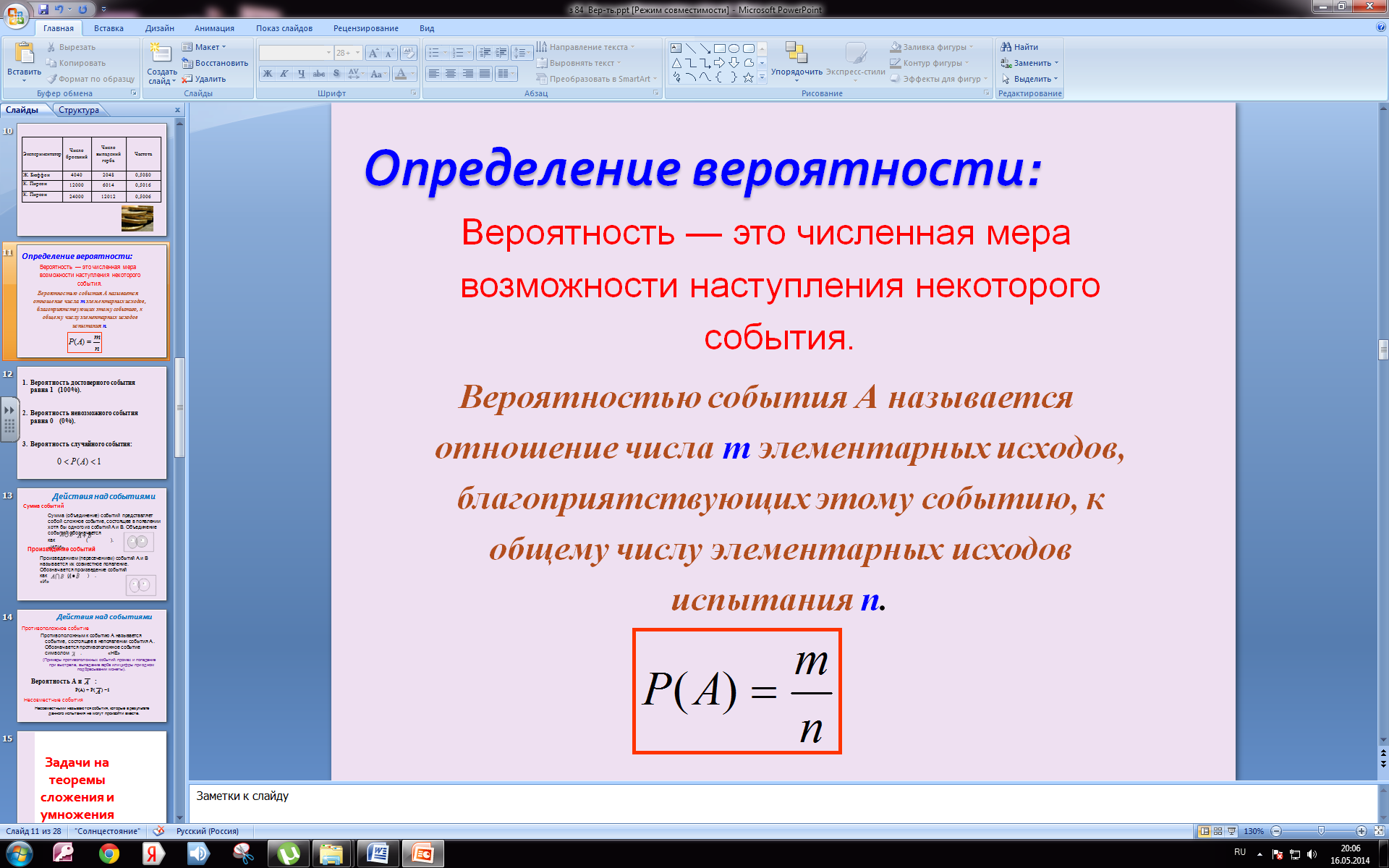The width and height of the screenshot is (1389, 868).
Task: Click the increase font size icon
Action: click(x=373, y=53)
